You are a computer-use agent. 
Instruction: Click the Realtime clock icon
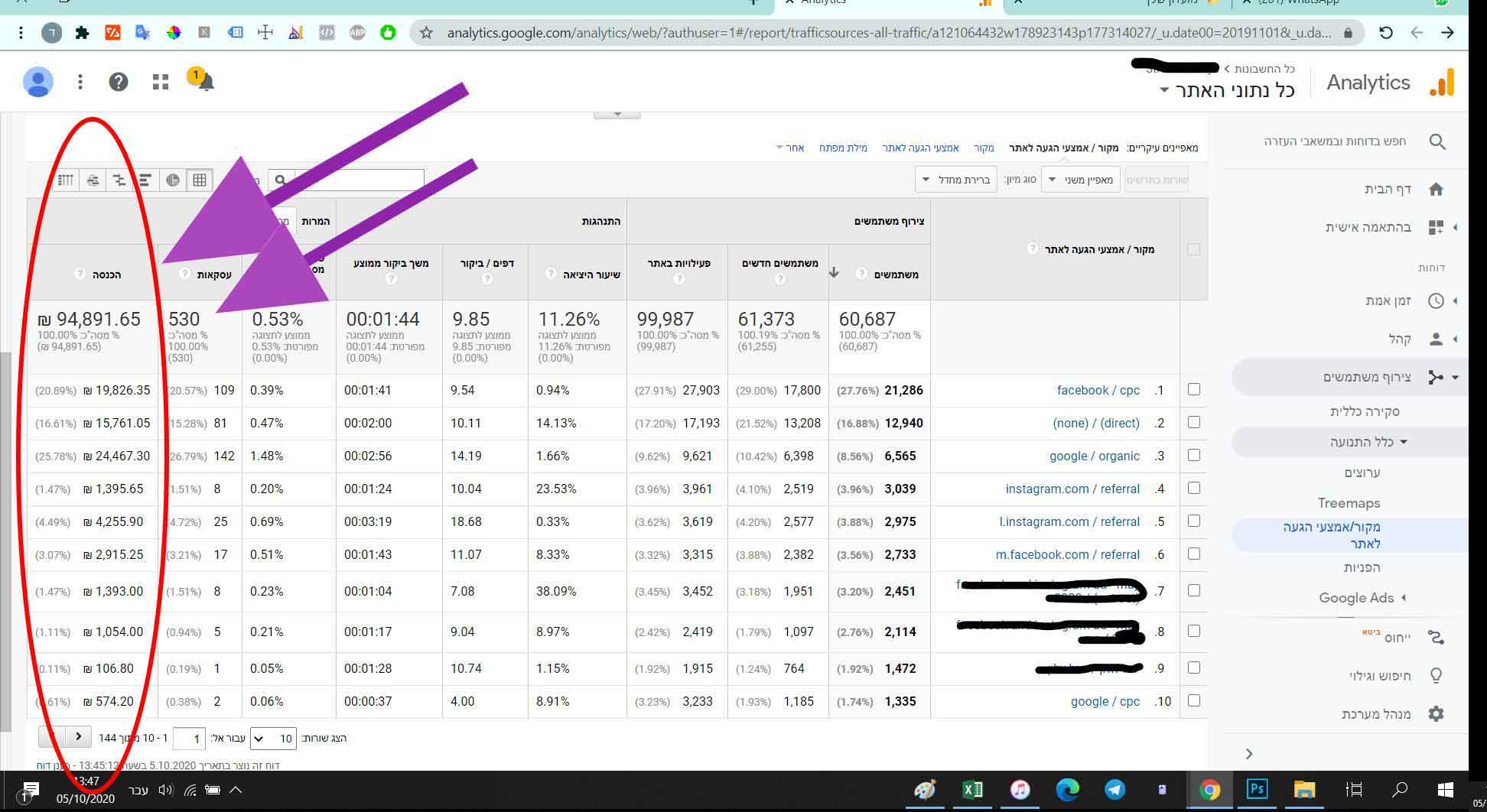[1437, 300]
